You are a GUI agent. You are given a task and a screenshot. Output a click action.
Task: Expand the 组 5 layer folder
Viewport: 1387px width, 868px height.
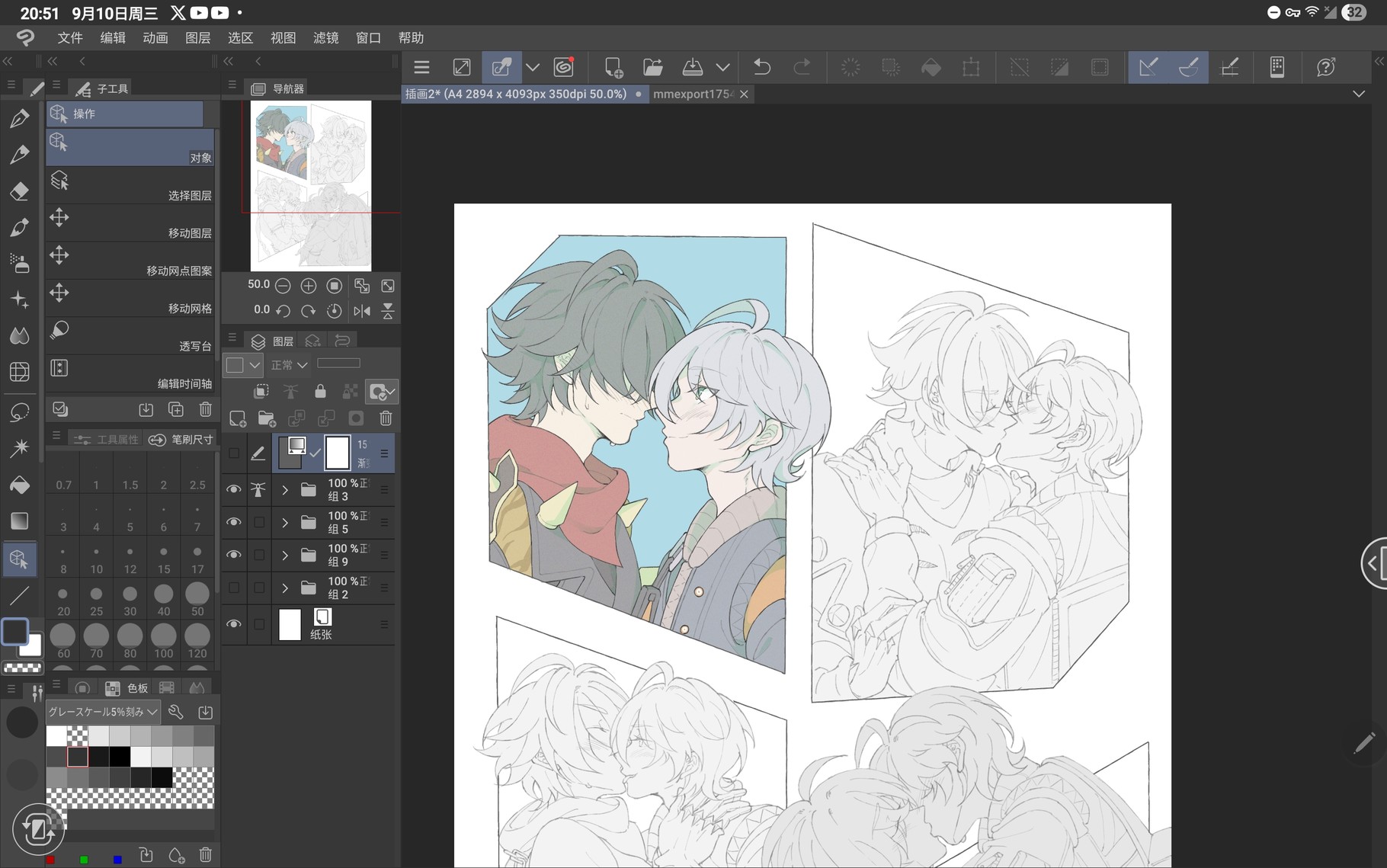285,523
